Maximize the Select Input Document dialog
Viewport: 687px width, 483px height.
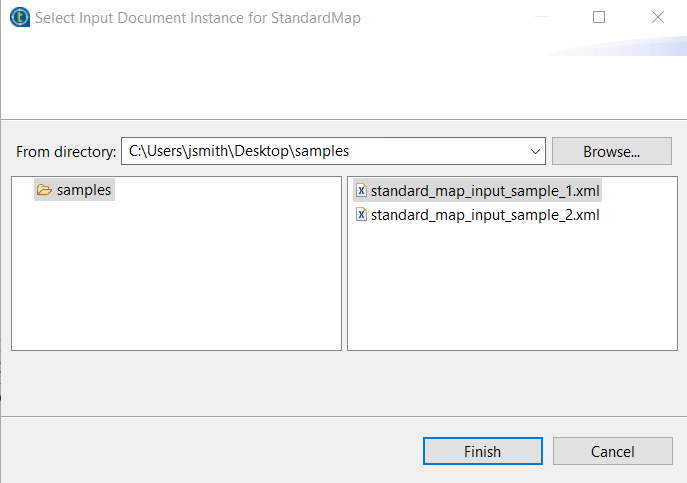(x=599, y=17)
